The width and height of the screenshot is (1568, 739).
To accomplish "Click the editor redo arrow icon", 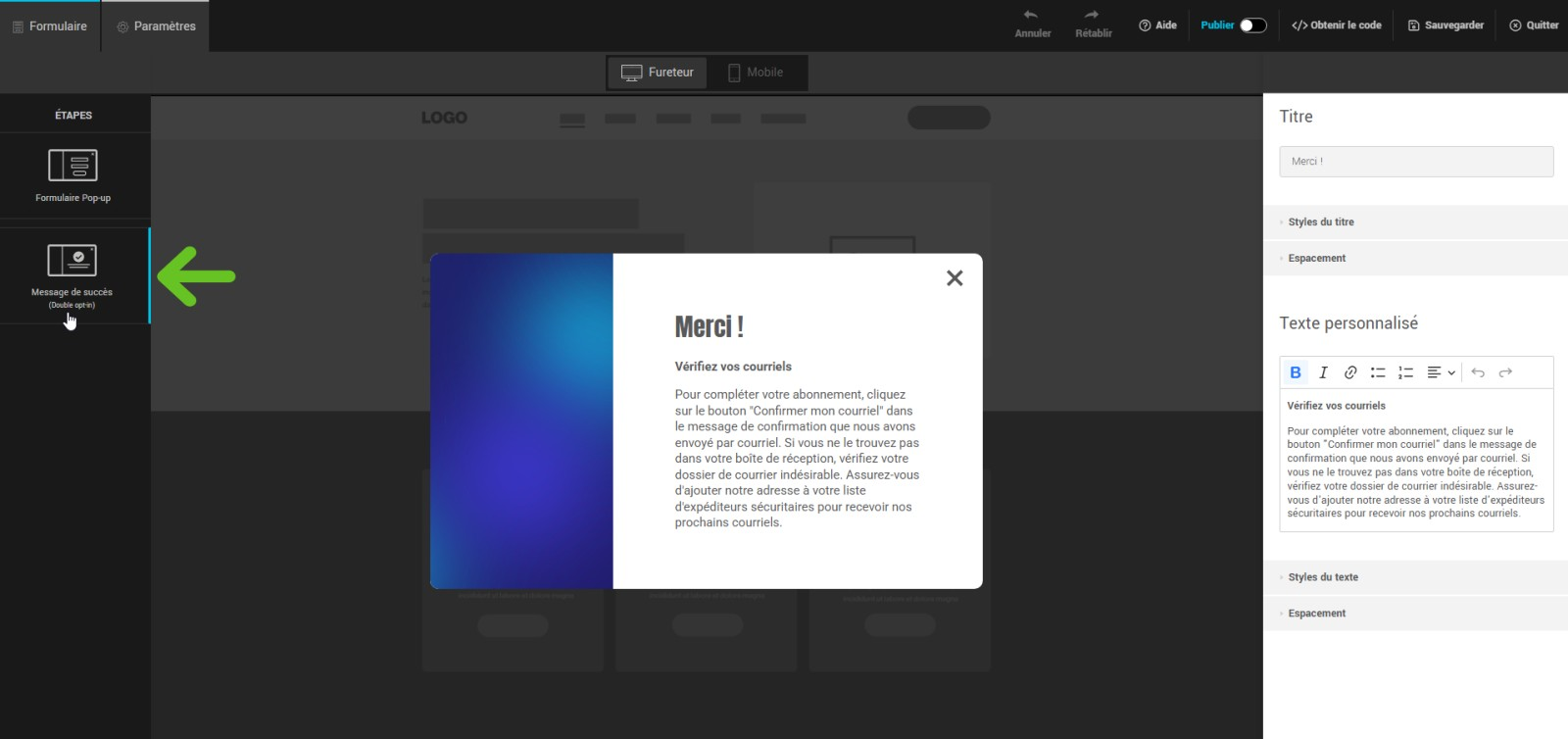I will (1505, 372).
